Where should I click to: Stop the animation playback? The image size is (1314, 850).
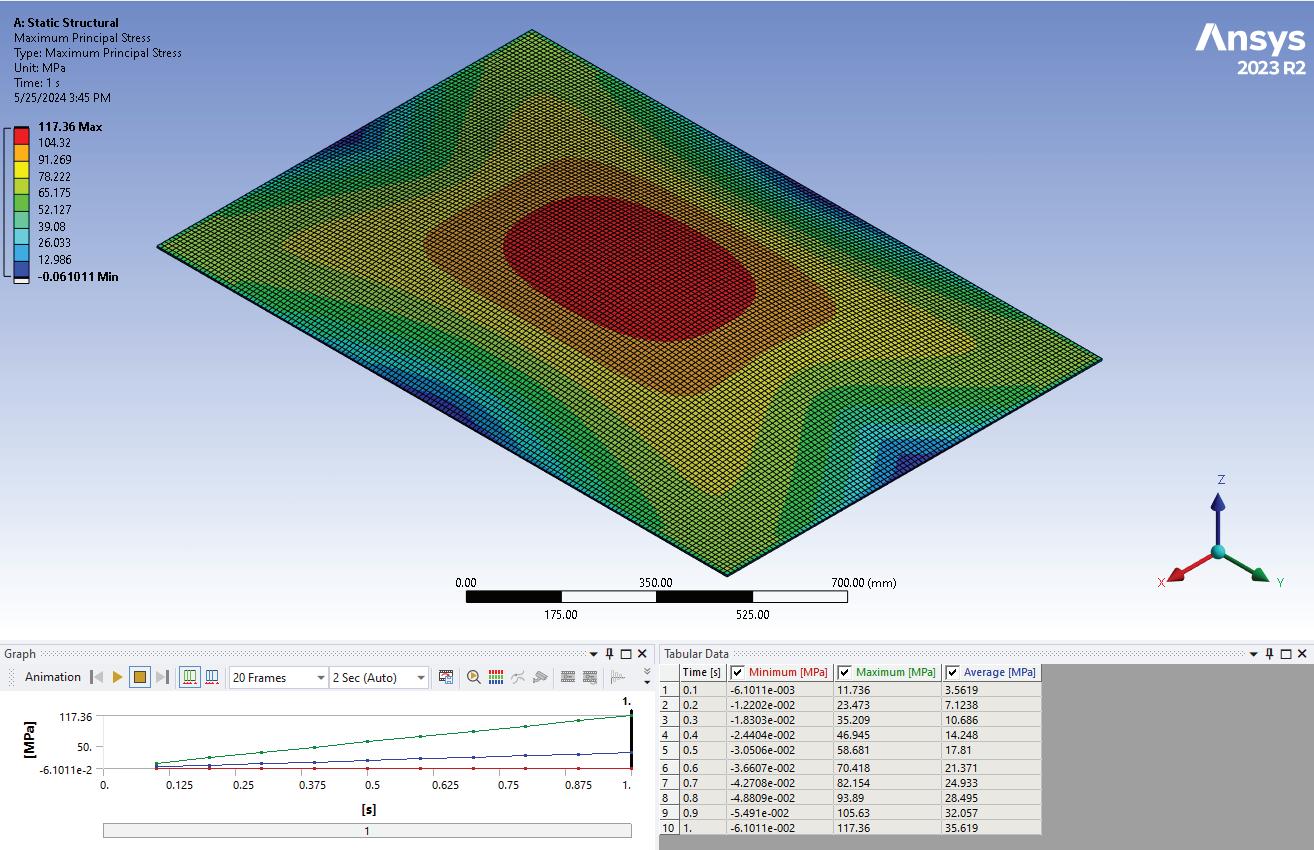[x=140, y=677]
